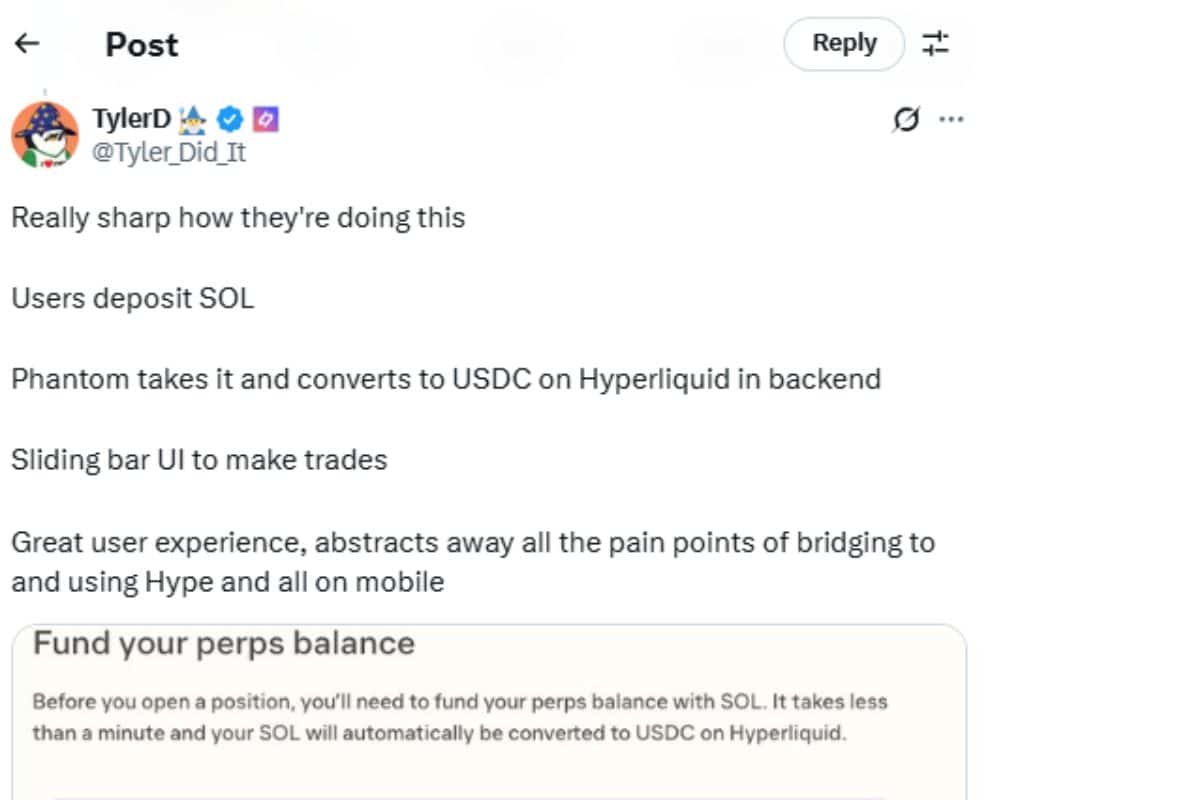Viewport: 1200px width, 800px height.
Task: Click the line about Phantom converting to USDC
Action: coord(446,380)
